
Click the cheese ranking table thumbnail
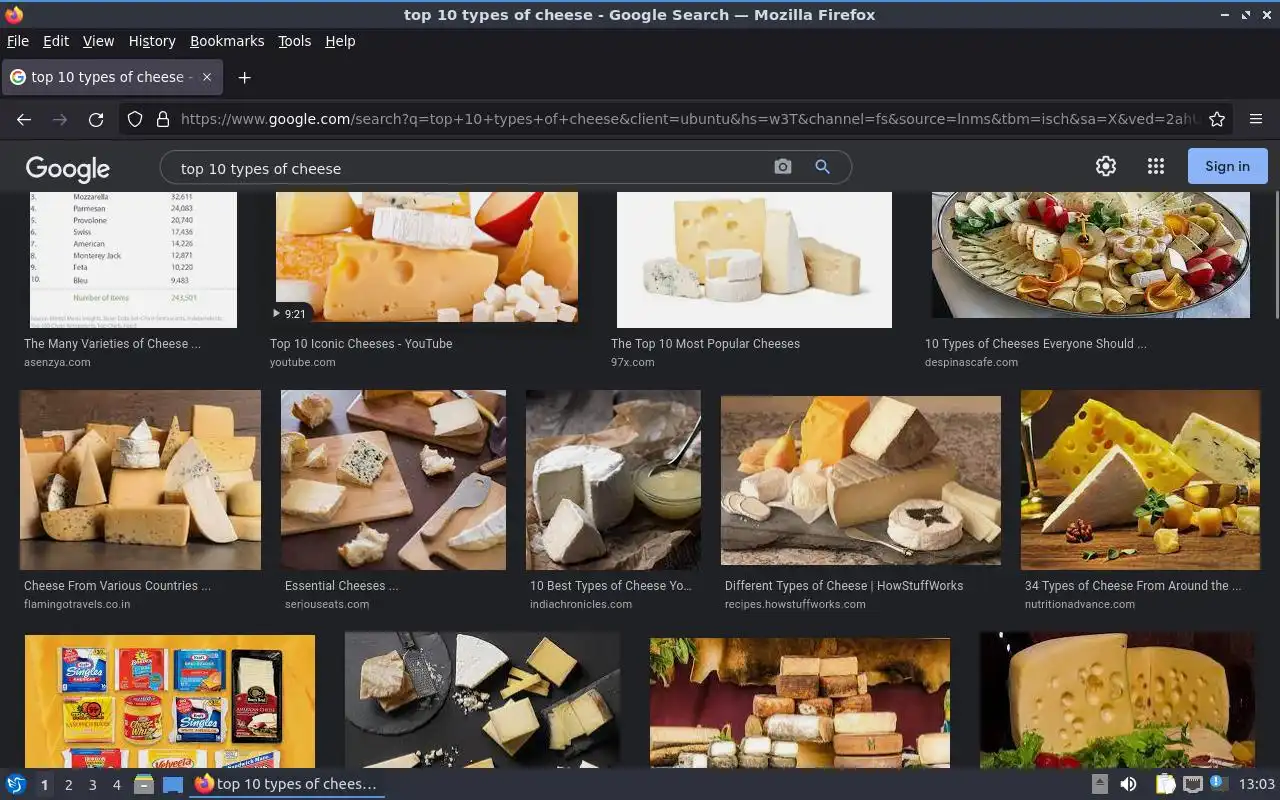(133, 259)
